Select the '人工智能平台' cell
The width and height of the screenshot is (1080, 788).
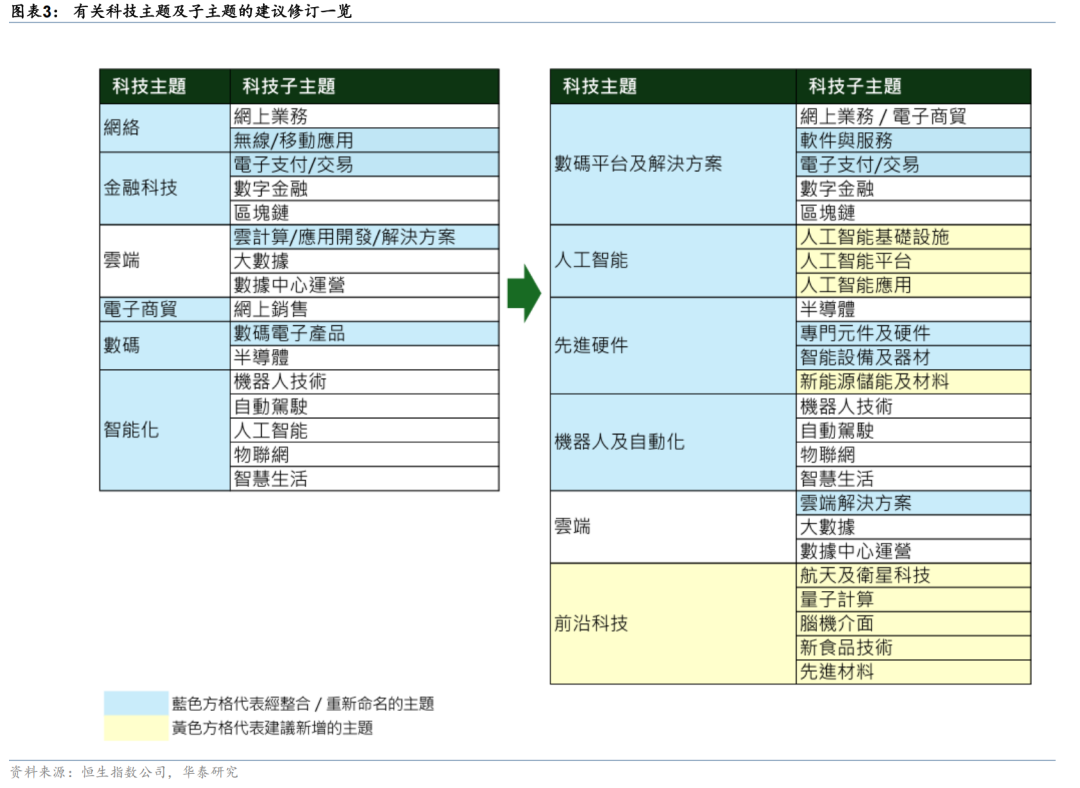pos(913,261)
